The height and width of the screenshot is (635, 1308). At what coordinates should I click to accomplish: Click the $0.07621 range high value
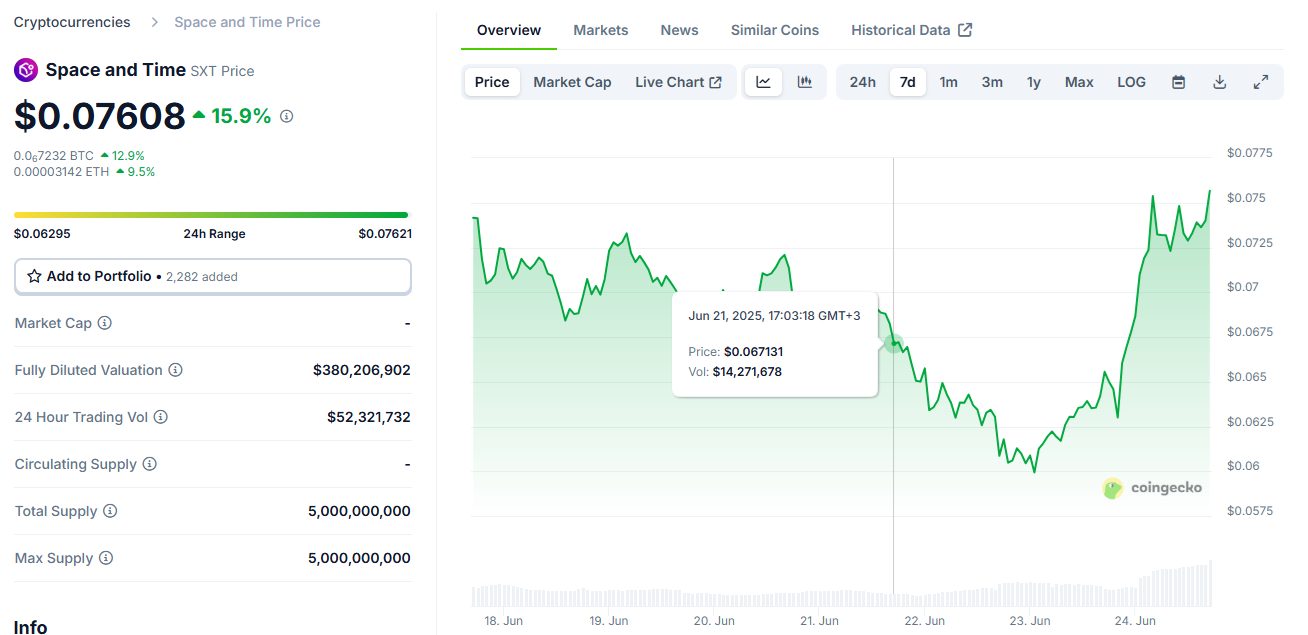[385, 234]
